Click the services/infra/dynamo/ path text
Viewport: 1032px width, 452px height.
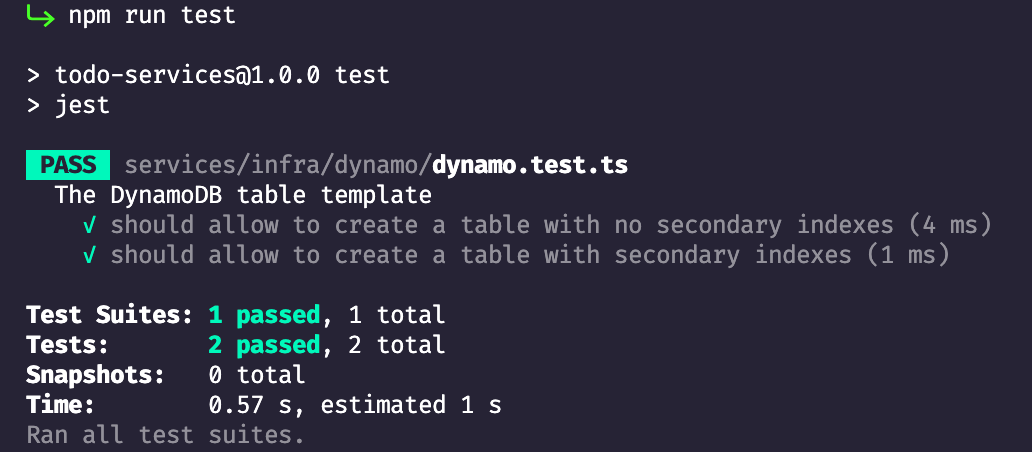point(277,165)
